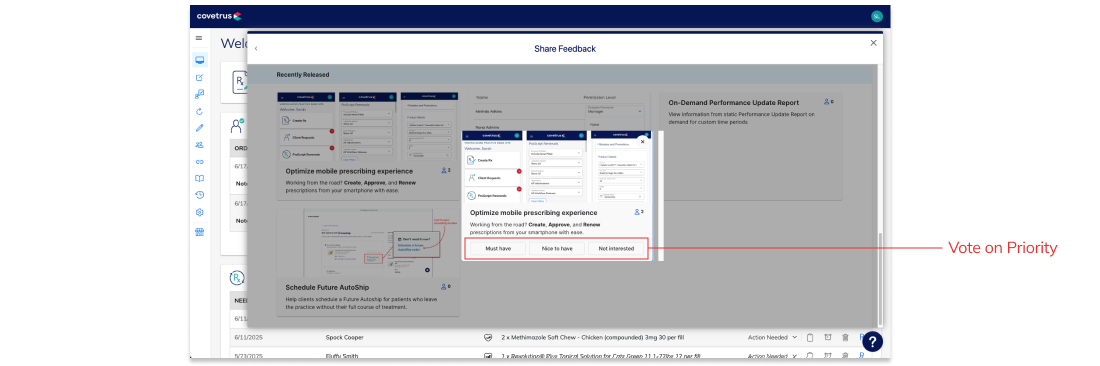Open the storefront icon in sidebar

(x=199, y=233)
